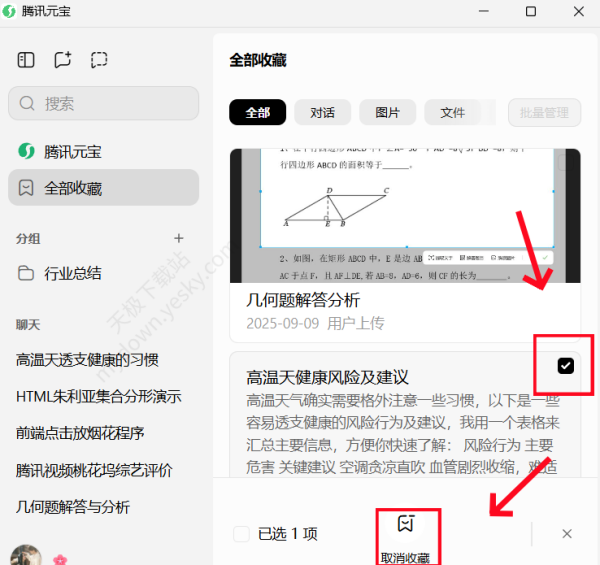Toggle the sidebar collapse icon

coord(26,60)
